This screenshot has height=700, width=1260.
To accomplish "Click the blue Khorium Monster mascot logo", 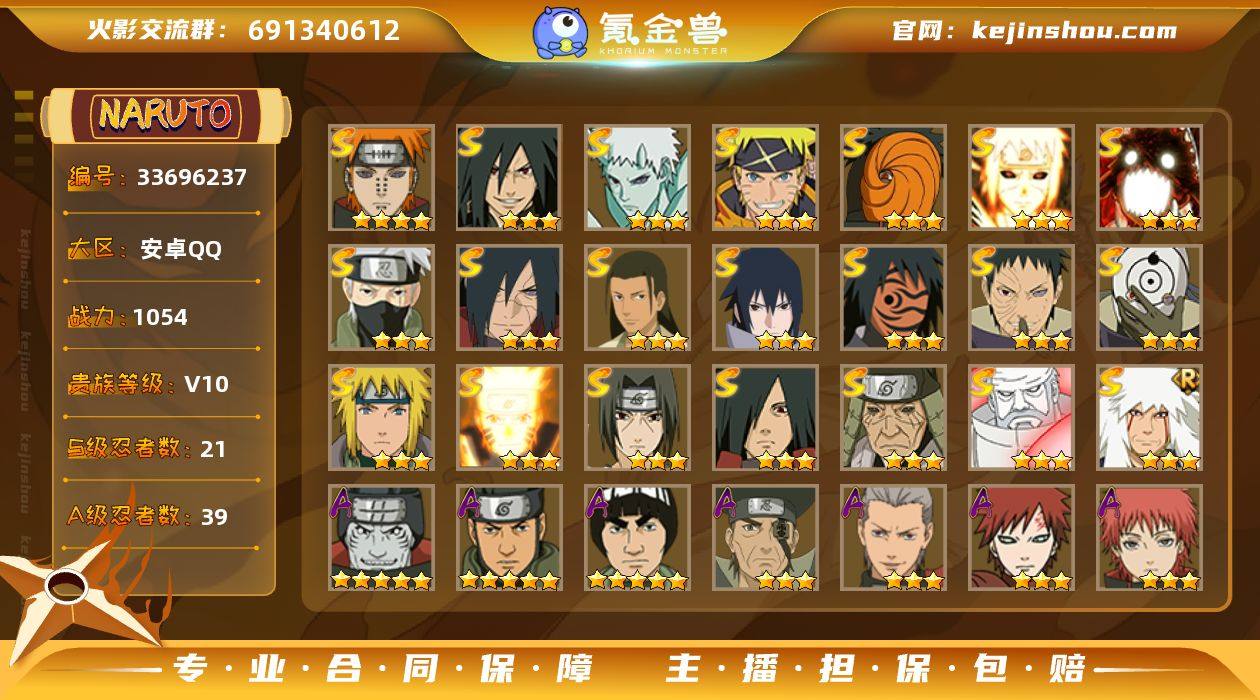I will click(x=560, y=32).
